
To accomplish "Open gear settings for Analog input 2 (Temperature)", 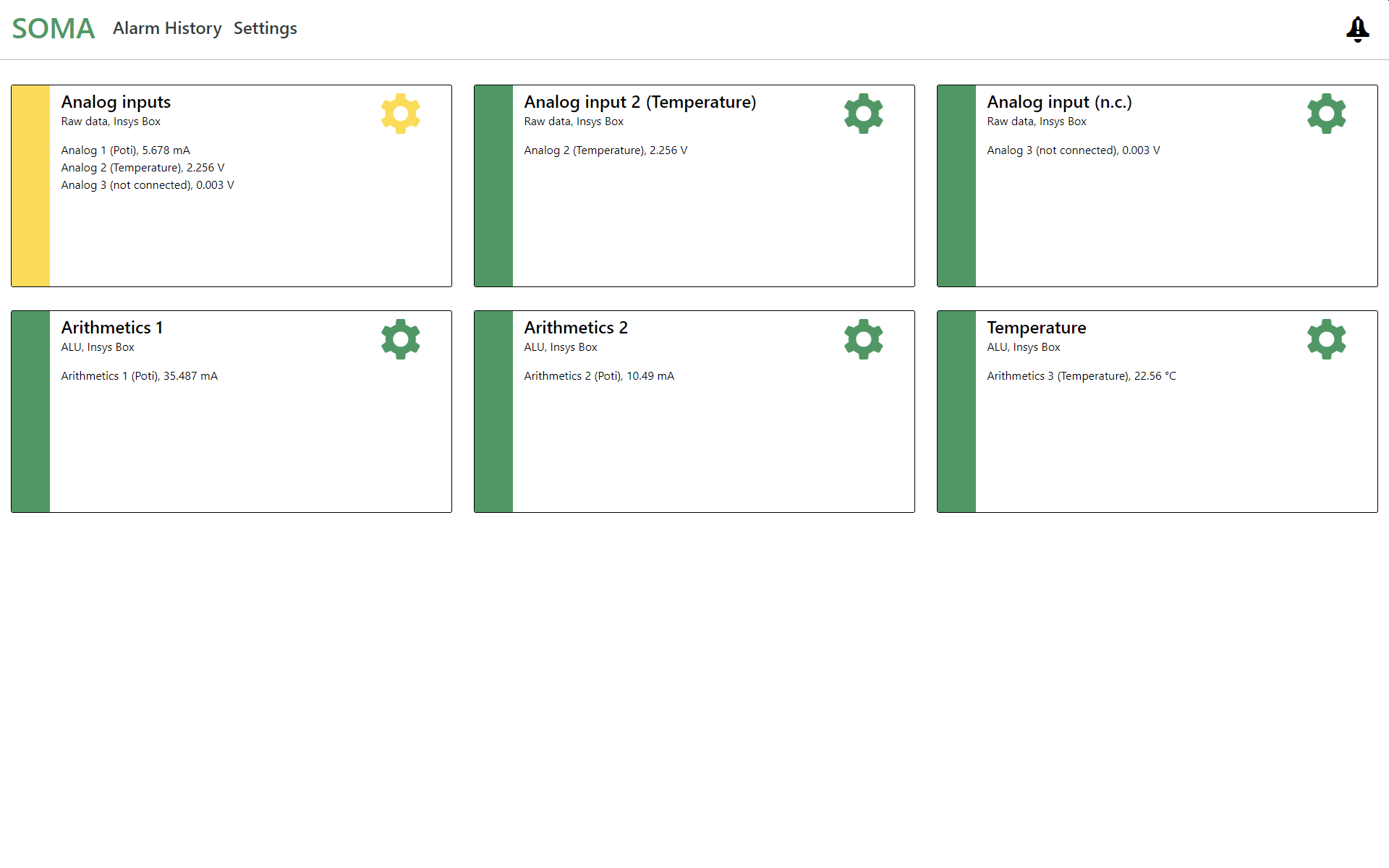I will (x=864, y=114).
